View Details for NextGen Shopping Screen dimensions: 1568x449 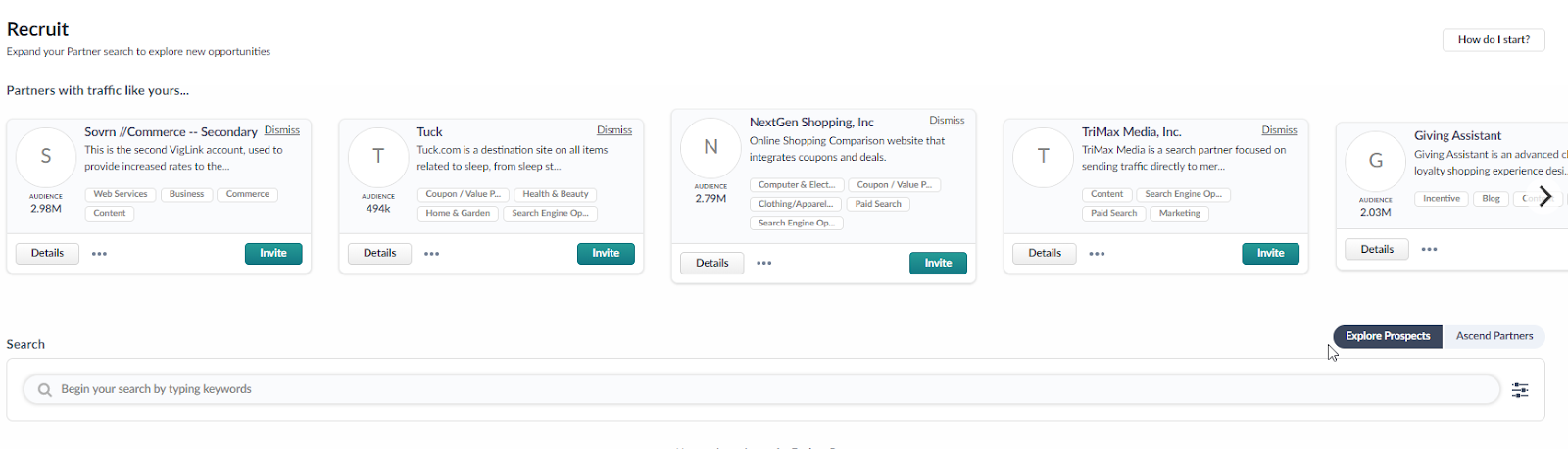712,264
